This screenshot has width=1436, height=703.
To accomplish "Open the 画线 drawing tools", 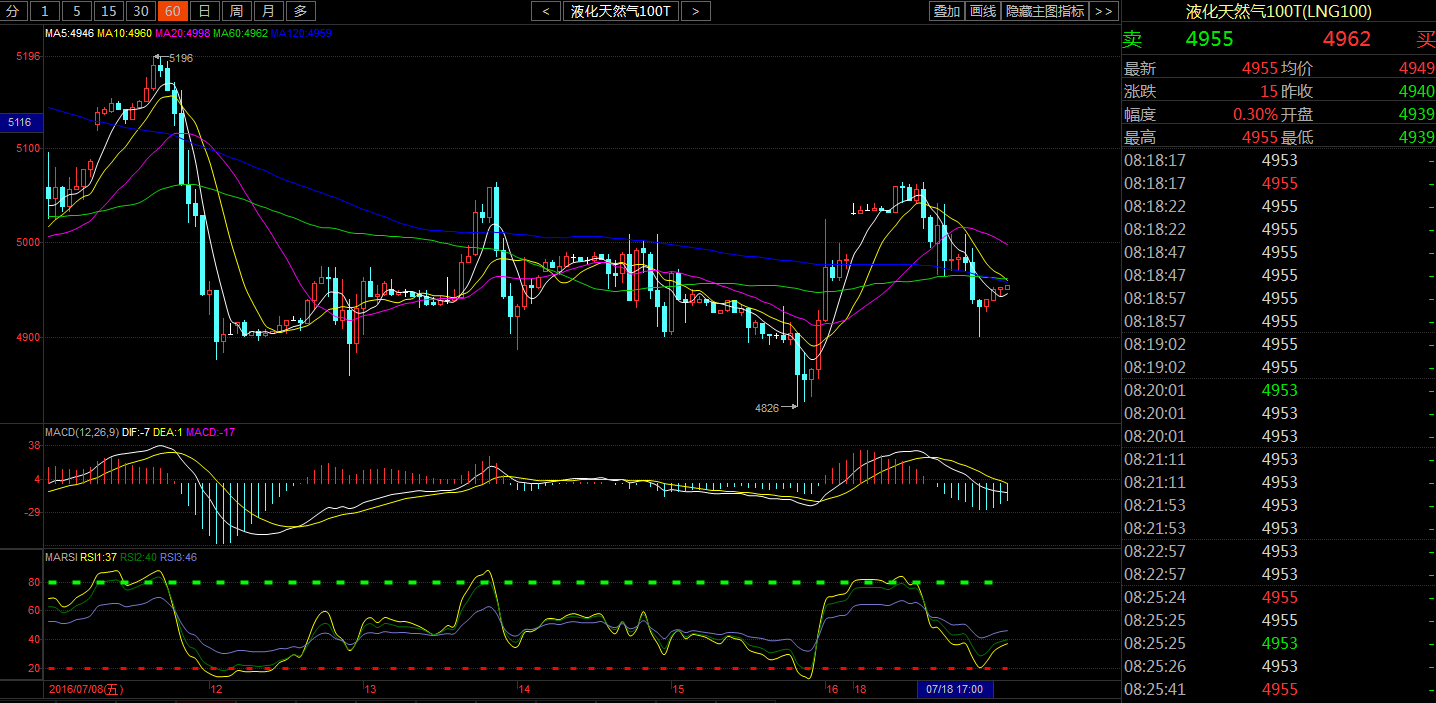I will click(x=983, y=11).
